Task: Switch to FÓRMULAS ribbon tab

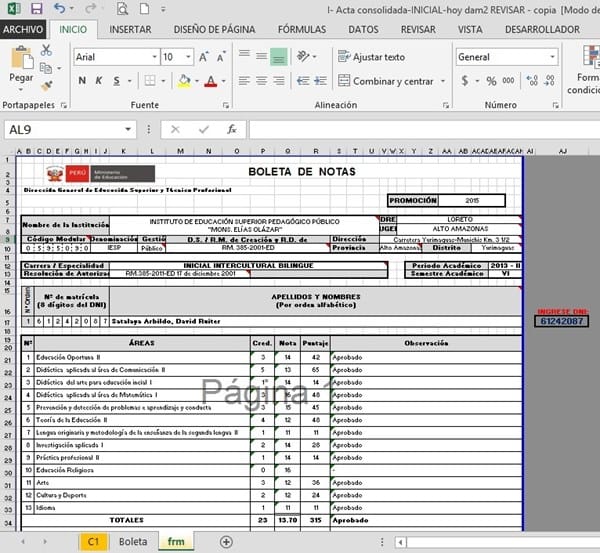Action: pyautogui.click(x=302, y=29)
